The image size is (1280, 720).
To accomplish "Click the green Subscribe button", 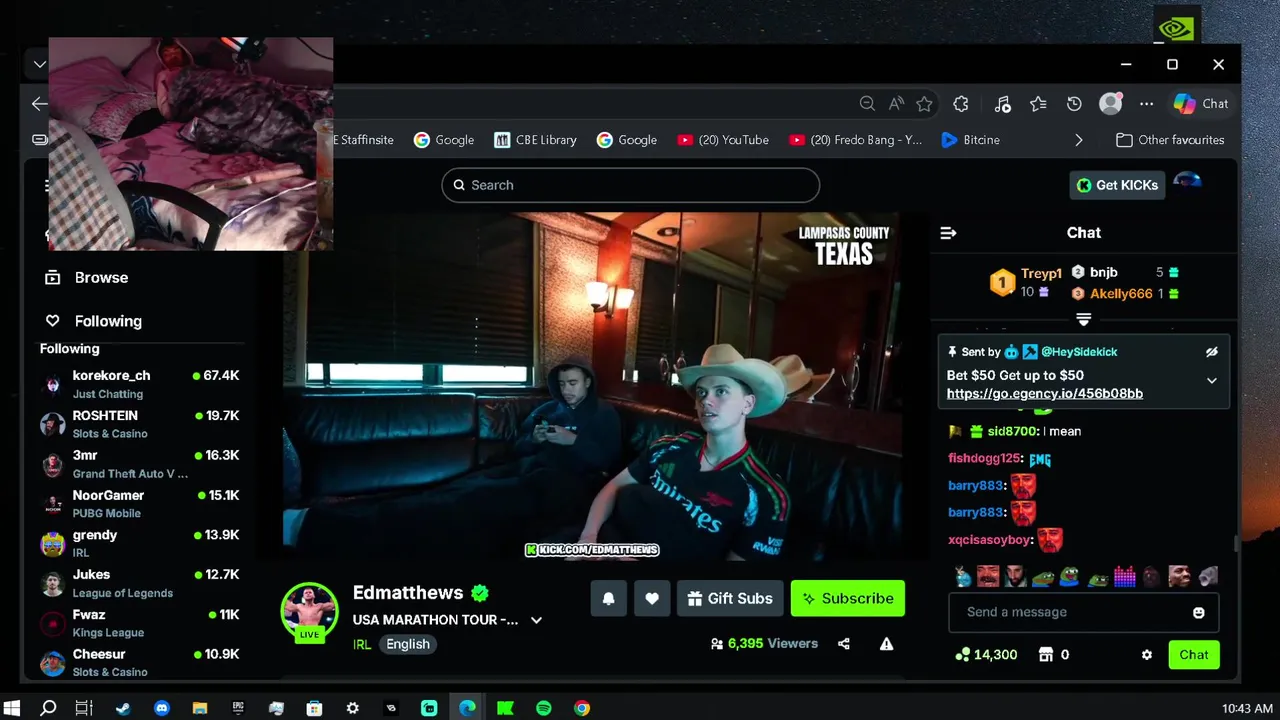I will [848, 599].
